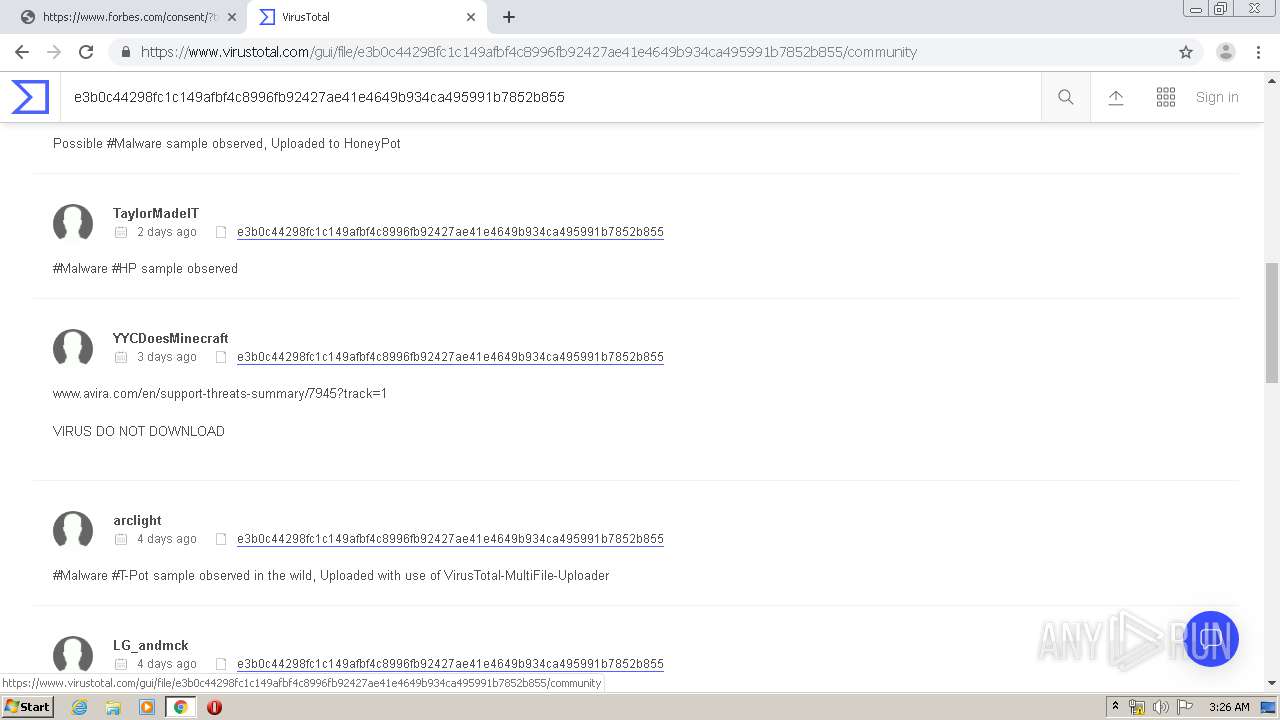Open the hash link in arclight's comment

click(450, 539)
